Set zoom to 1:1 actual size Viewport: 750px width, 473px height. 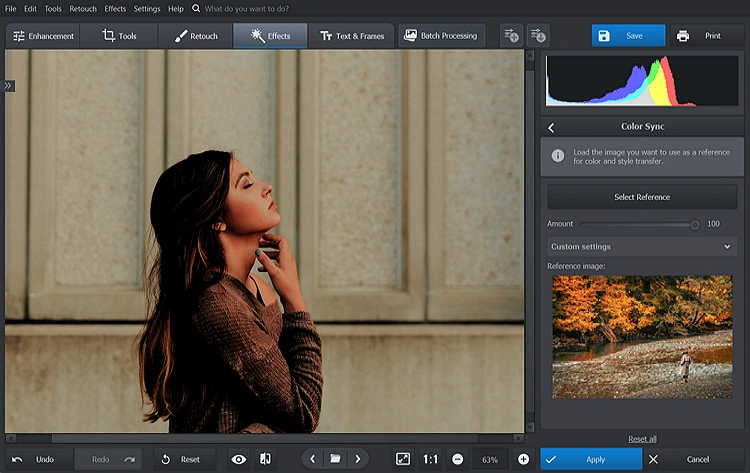[430, 459]
